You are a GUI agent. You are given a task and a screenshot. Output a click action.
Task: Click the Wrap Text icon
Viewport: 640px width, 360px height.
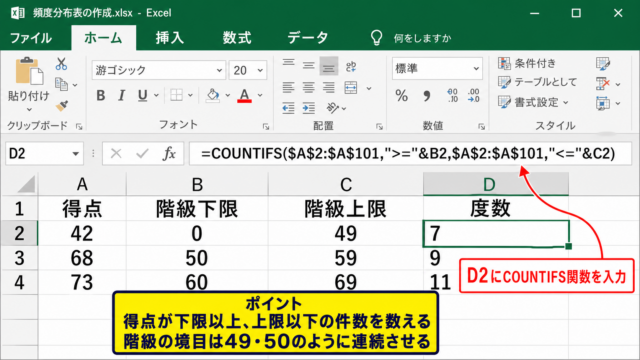coord(351,67)
